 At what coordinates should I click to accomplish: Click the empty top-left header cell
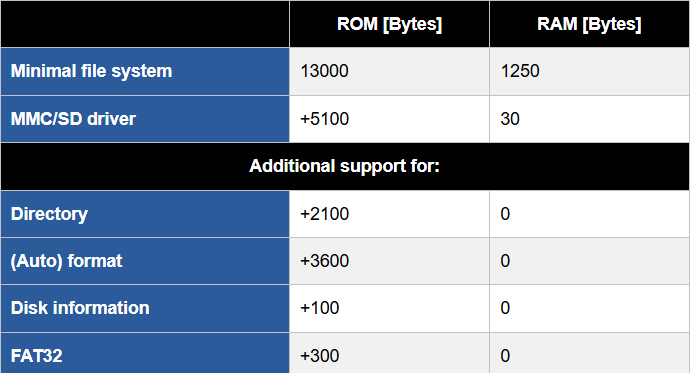[145, 24]
